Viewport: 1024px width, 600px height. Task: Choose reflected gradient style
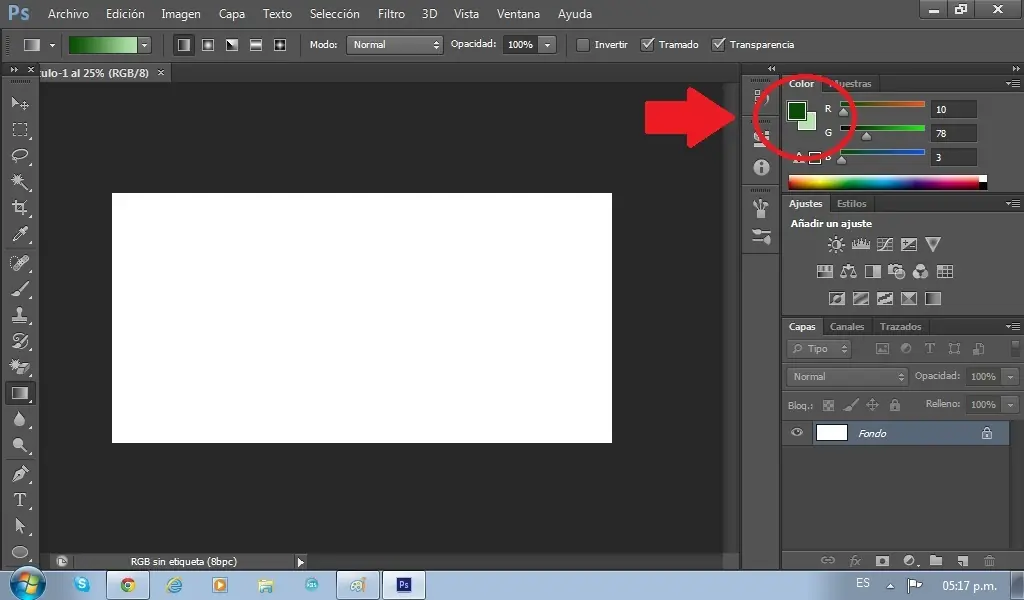256,44
